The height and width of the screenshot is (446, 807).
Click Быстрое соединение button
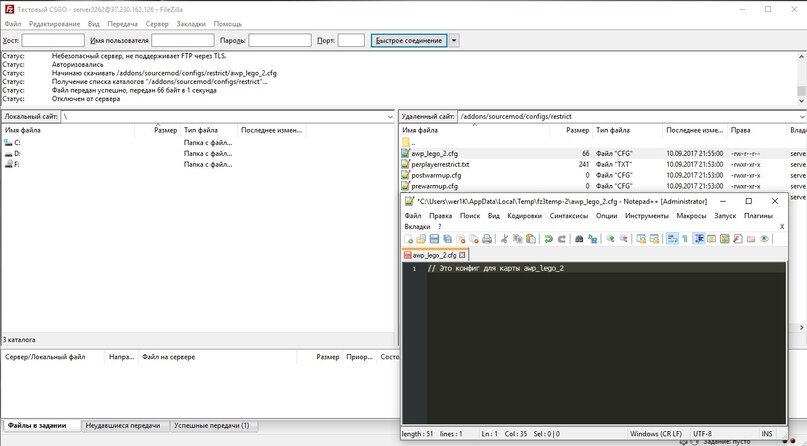409,40
